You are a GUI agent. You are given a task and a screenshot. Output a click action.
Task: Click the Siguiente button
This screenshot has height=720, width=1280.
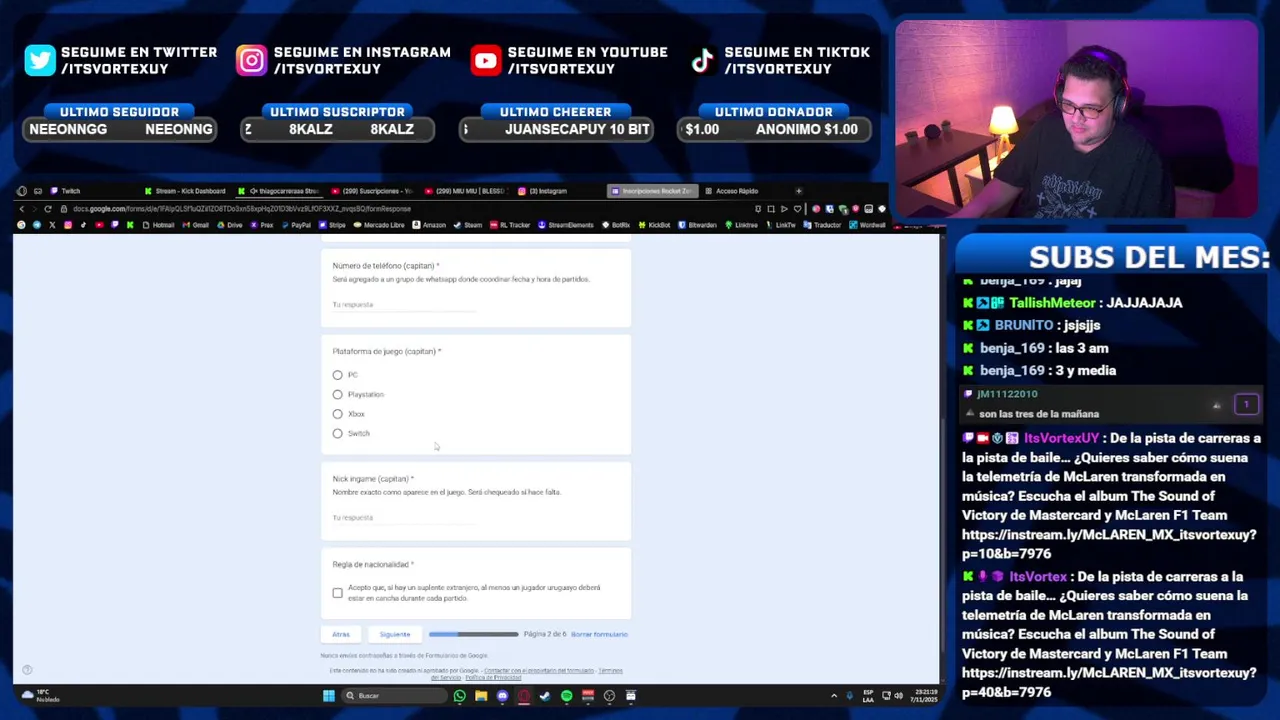[395, 634]
